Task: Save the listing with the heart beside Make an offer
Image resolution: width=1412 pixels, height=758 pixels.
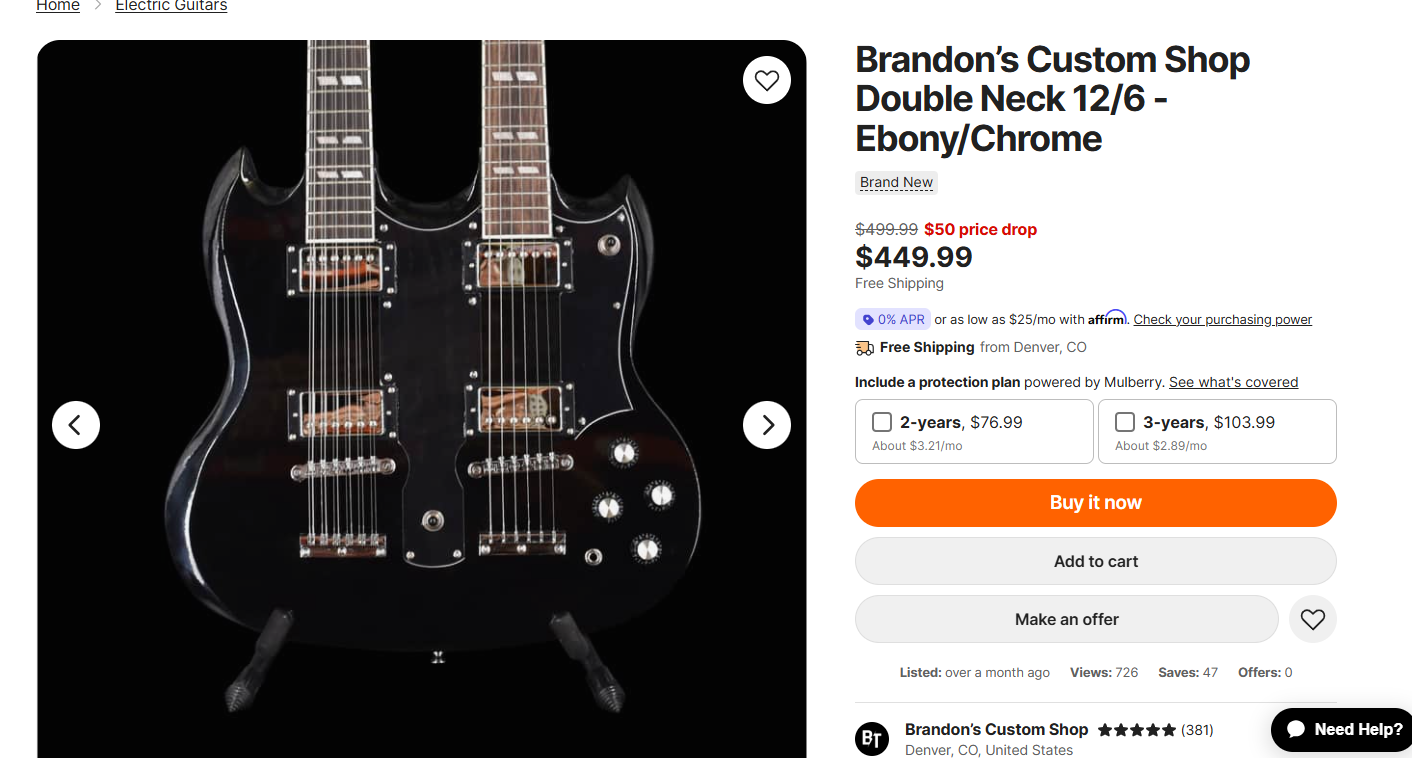Action: [1313, 619]
